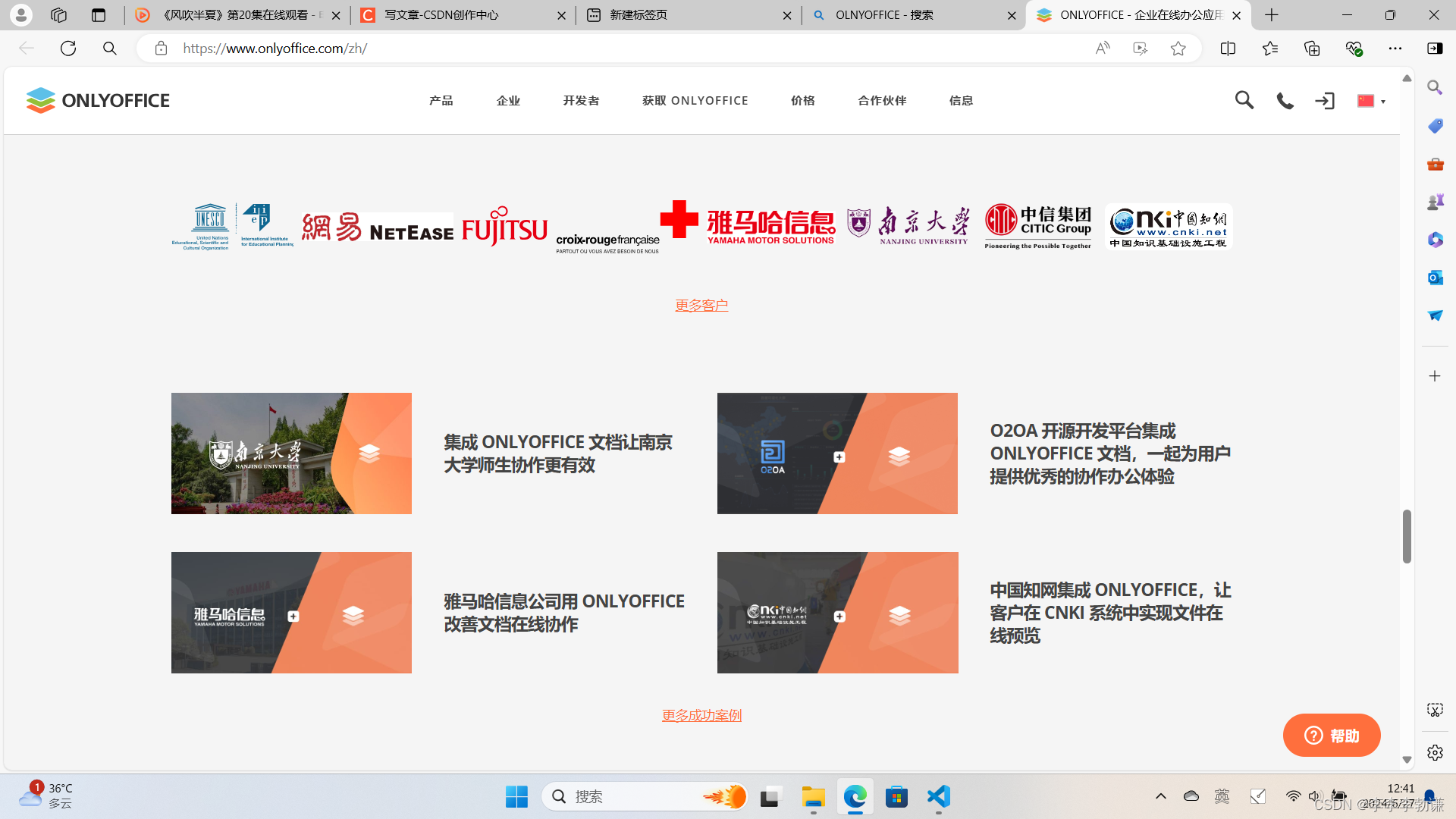Click the 更多成功案例 link
Viewport: 1456px width, 819px height.
tap(701, 716)
